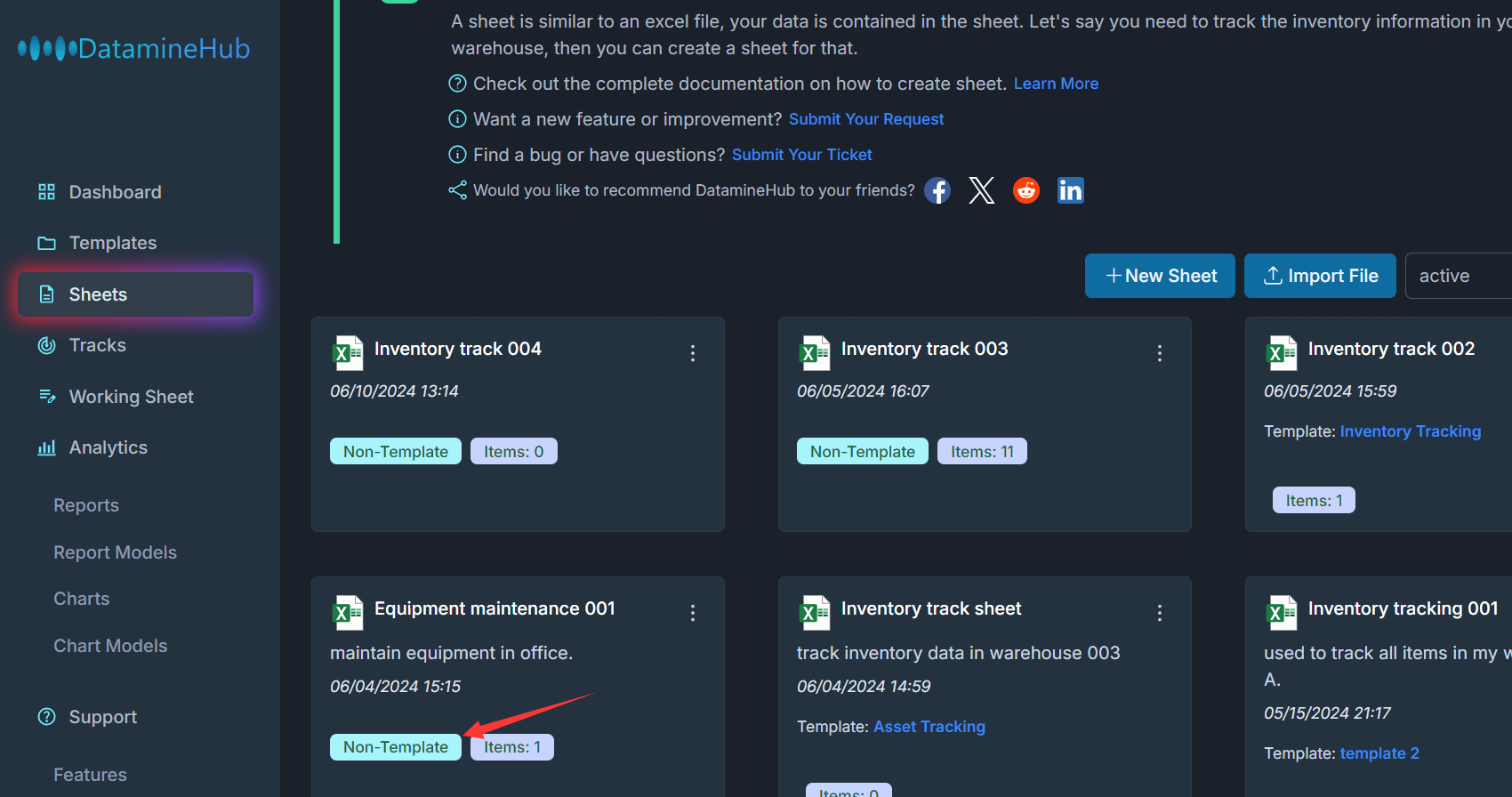This screenshot has width=1512, height=797.
Task: Share DatamineHub on X (Twitter)
Action: click(x=982, y=190)
